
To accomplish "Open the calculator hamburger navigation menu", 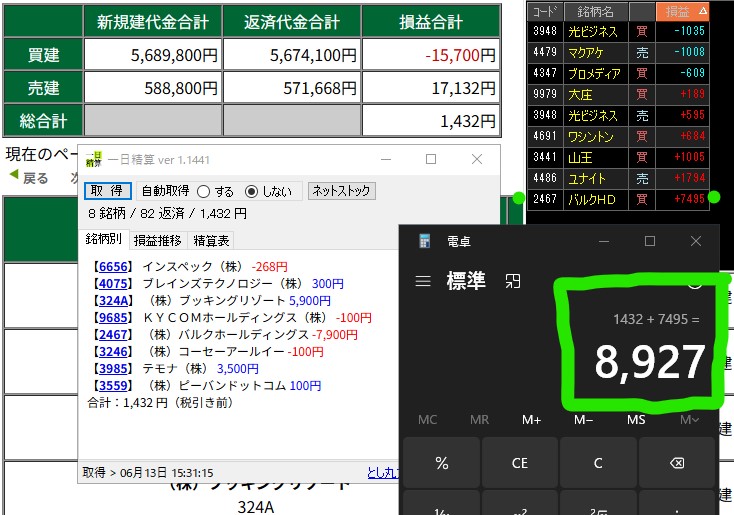I will 423,281.
